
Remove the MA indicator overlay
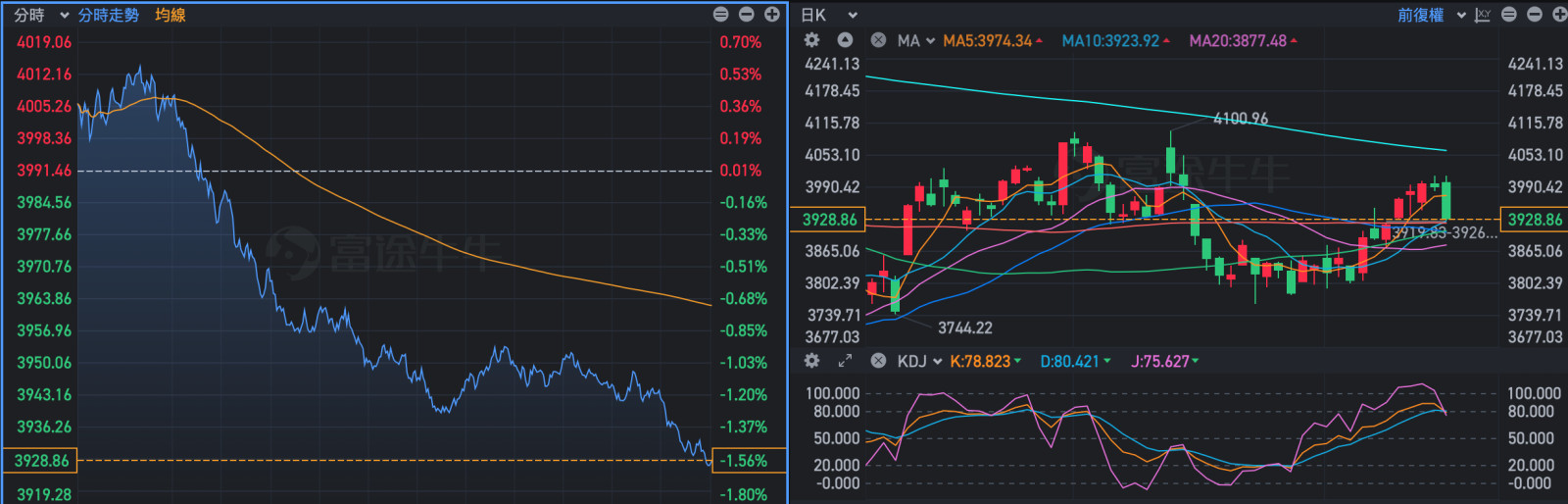coord(878,40)
